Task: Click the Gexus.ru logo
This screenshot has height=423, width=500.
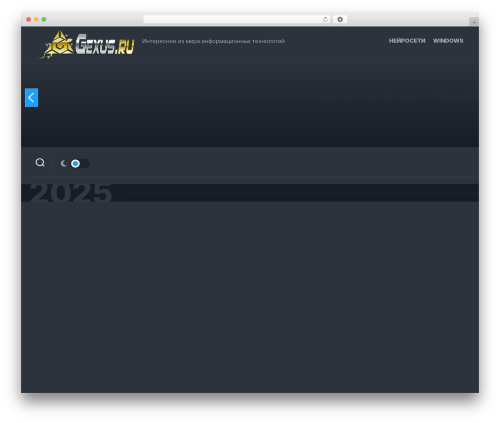Action: (87, 44)
